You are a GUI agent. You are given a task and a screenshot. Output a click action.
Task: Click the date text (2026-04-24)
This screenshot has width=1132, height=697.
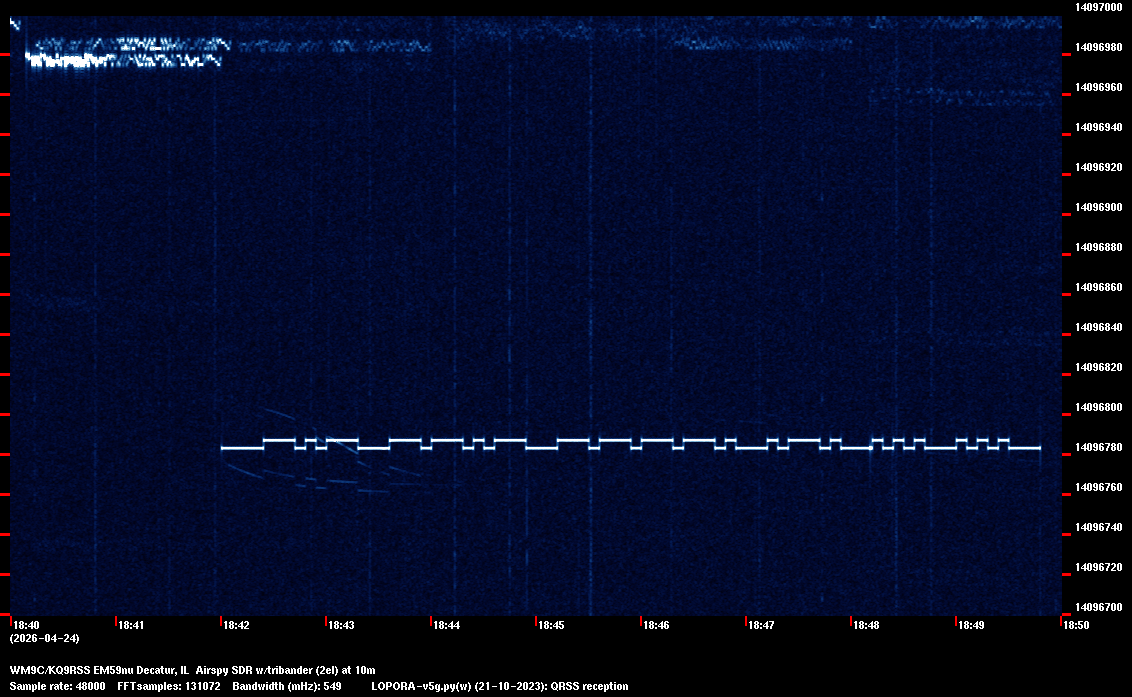click(44, 638)
